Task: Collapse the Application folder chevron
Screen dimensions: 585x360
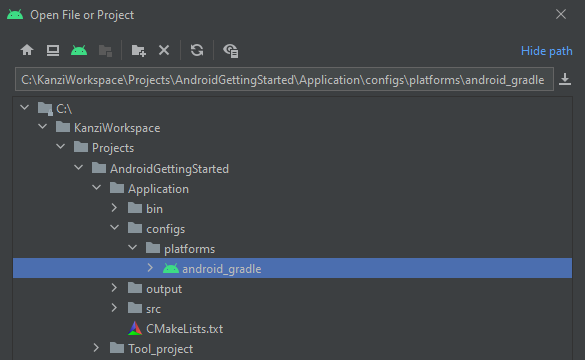Action: pos(96,188)
